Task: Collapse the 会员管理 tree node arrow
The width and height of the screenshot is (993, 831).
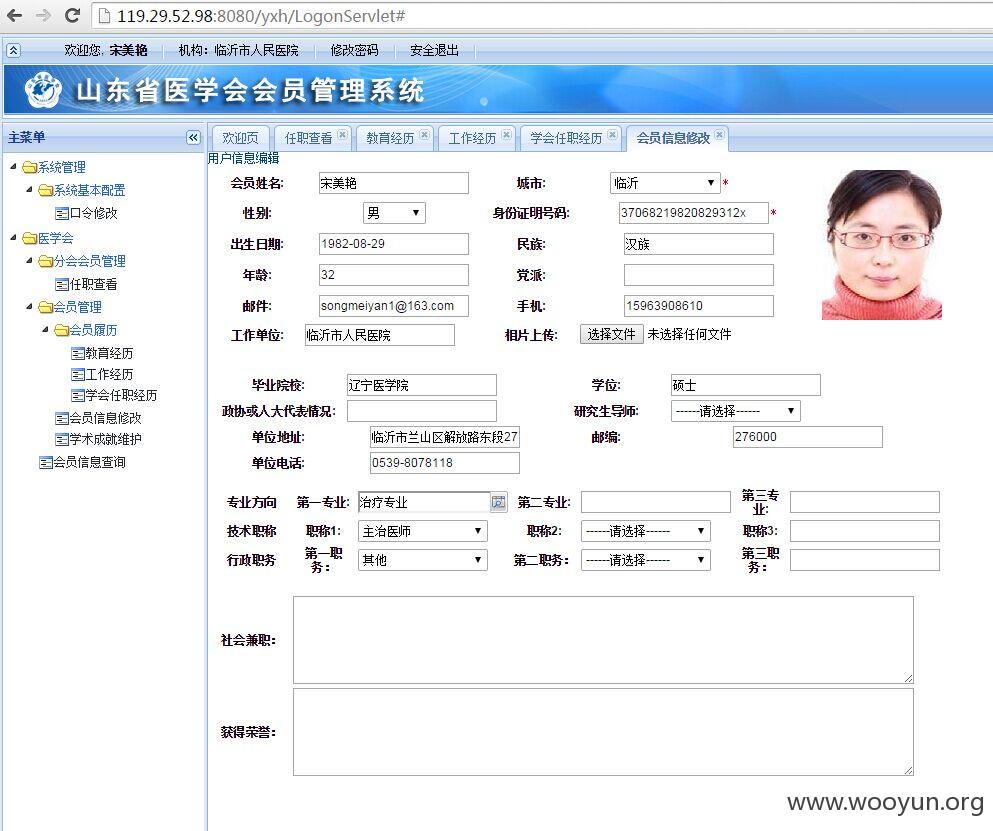Action: point(29,307)
